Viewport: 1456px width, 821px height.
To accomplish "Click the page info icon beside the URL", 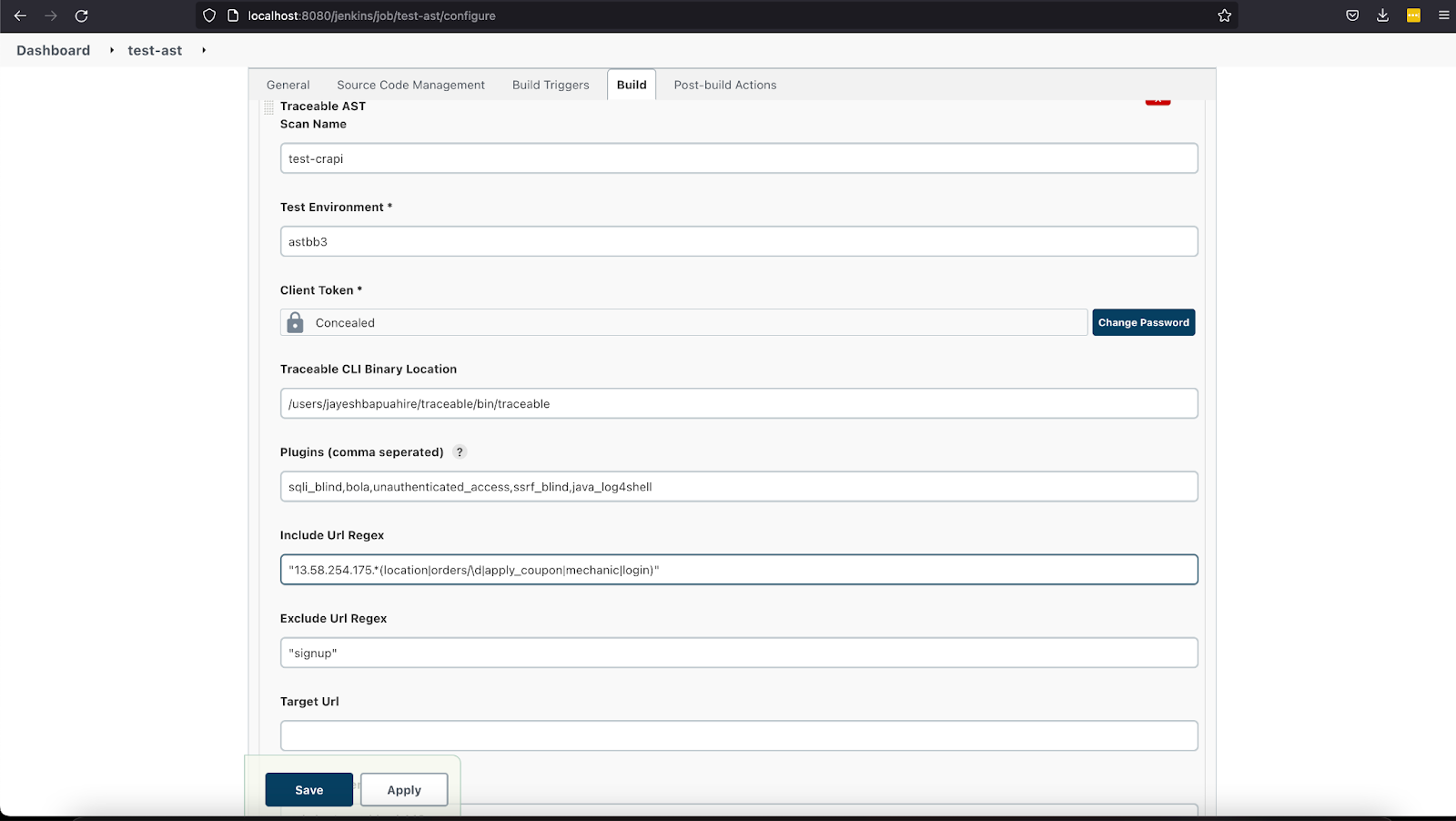I will click(233, 15).
